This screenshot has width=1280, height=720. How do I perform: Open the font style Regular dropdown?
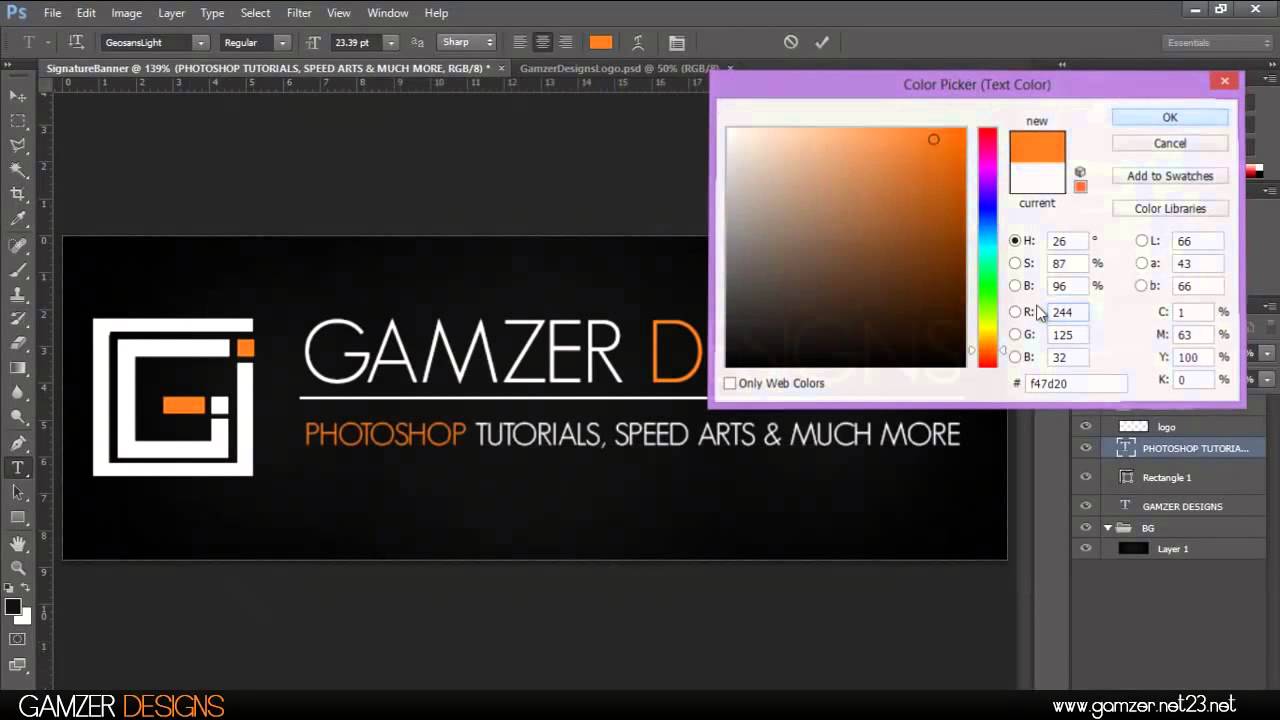283,43
